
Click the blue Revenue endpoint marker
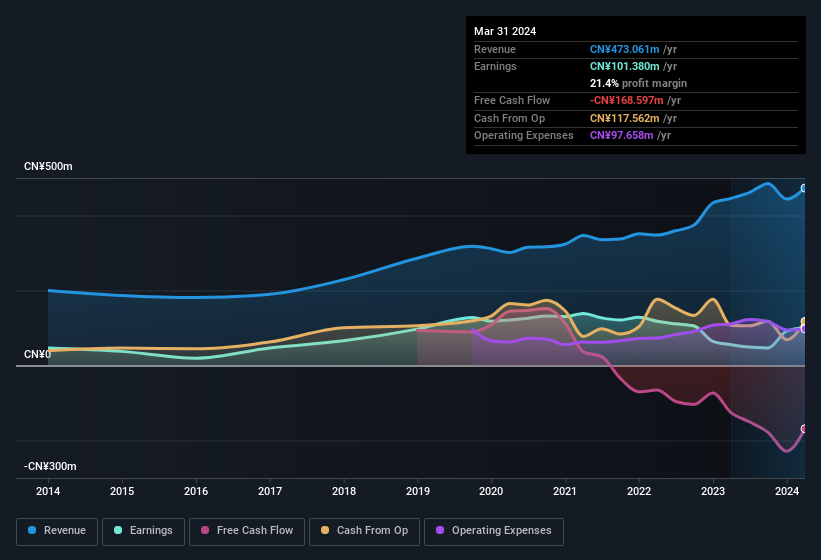804,188
